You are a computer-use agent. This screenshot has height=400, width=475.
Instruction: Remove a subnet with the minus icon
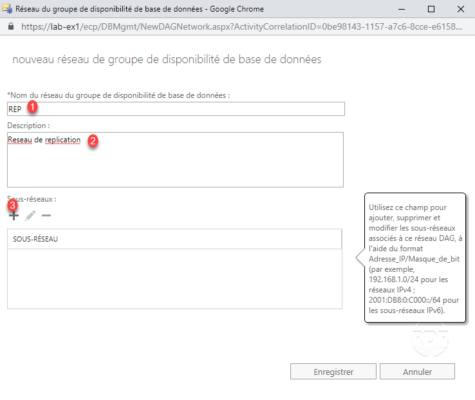click(46, 216)
